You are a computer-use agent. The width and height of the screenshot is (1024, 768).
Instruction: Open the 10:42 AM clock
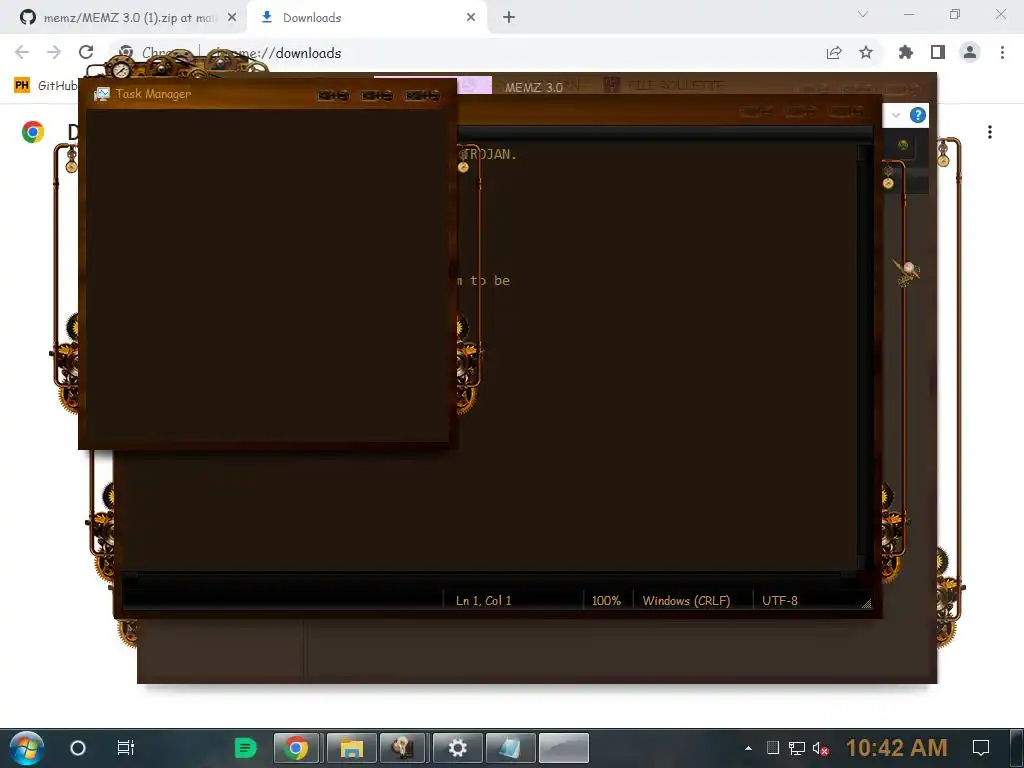coord(897,748)
